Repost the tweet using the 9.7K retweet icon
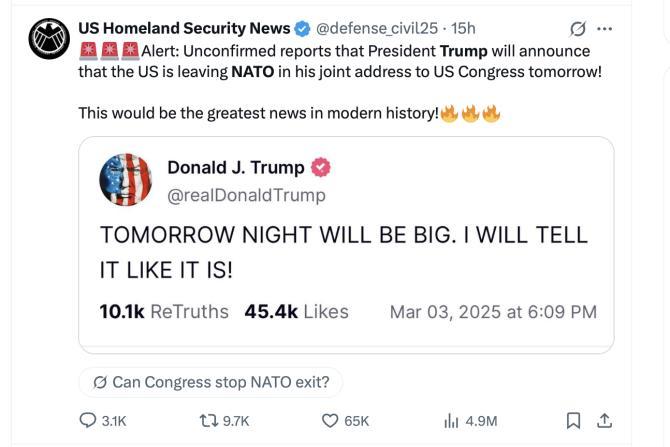The image size is (670, 447). click(211, 421)
